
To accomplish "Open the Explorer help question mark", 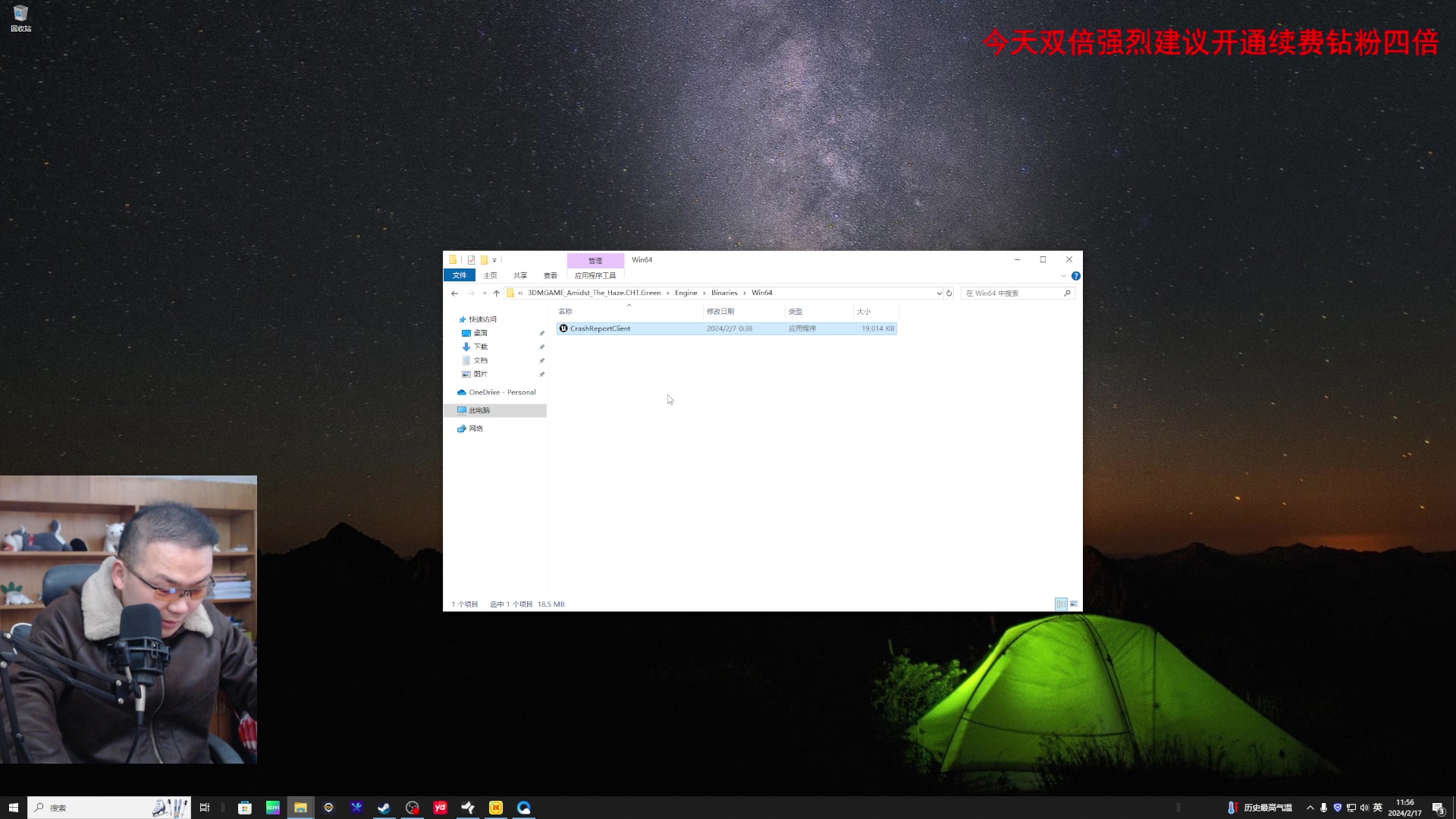I will (1076, 275).
